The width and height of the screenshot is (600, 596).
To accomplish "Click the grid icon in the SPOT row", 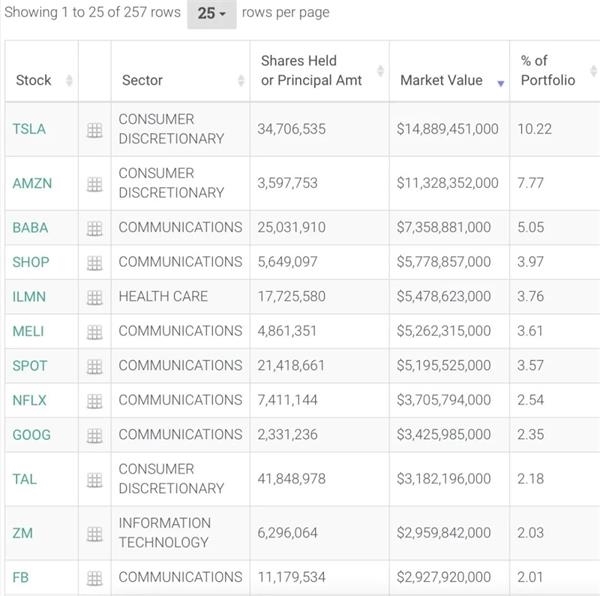I will click(x=95, y=366).
